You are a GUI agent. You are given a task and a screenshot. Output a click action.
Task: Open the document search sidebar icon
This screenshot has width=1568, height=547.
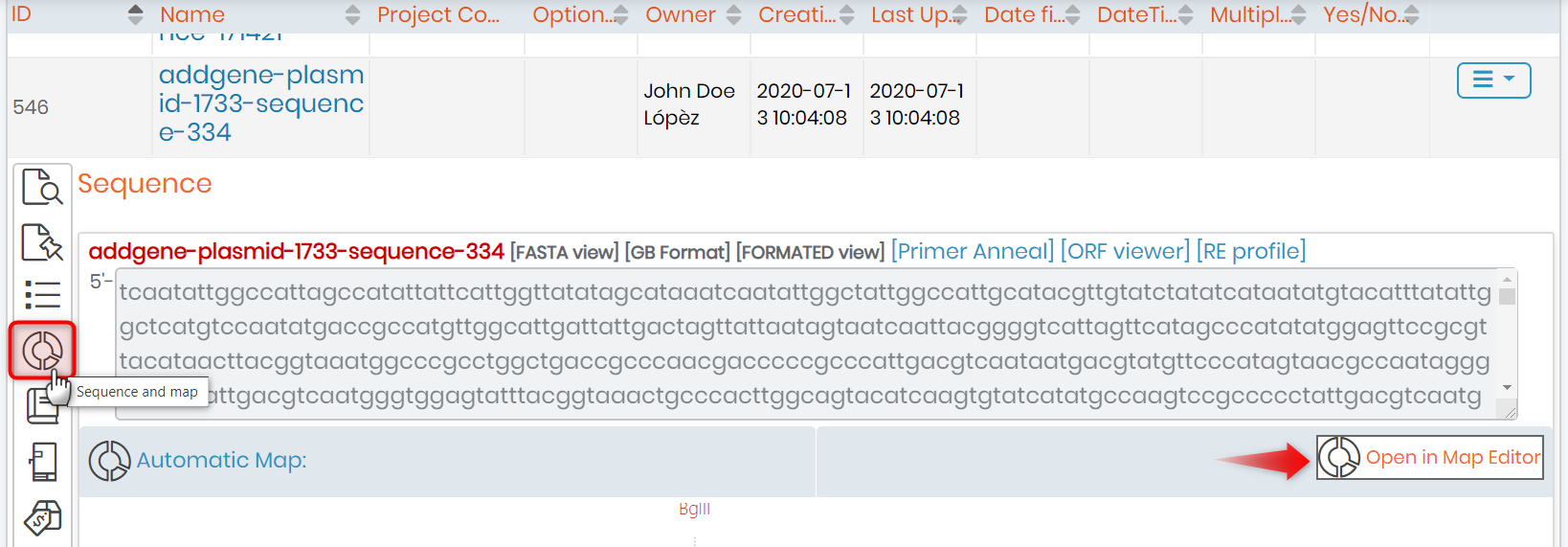coord(42,187)
